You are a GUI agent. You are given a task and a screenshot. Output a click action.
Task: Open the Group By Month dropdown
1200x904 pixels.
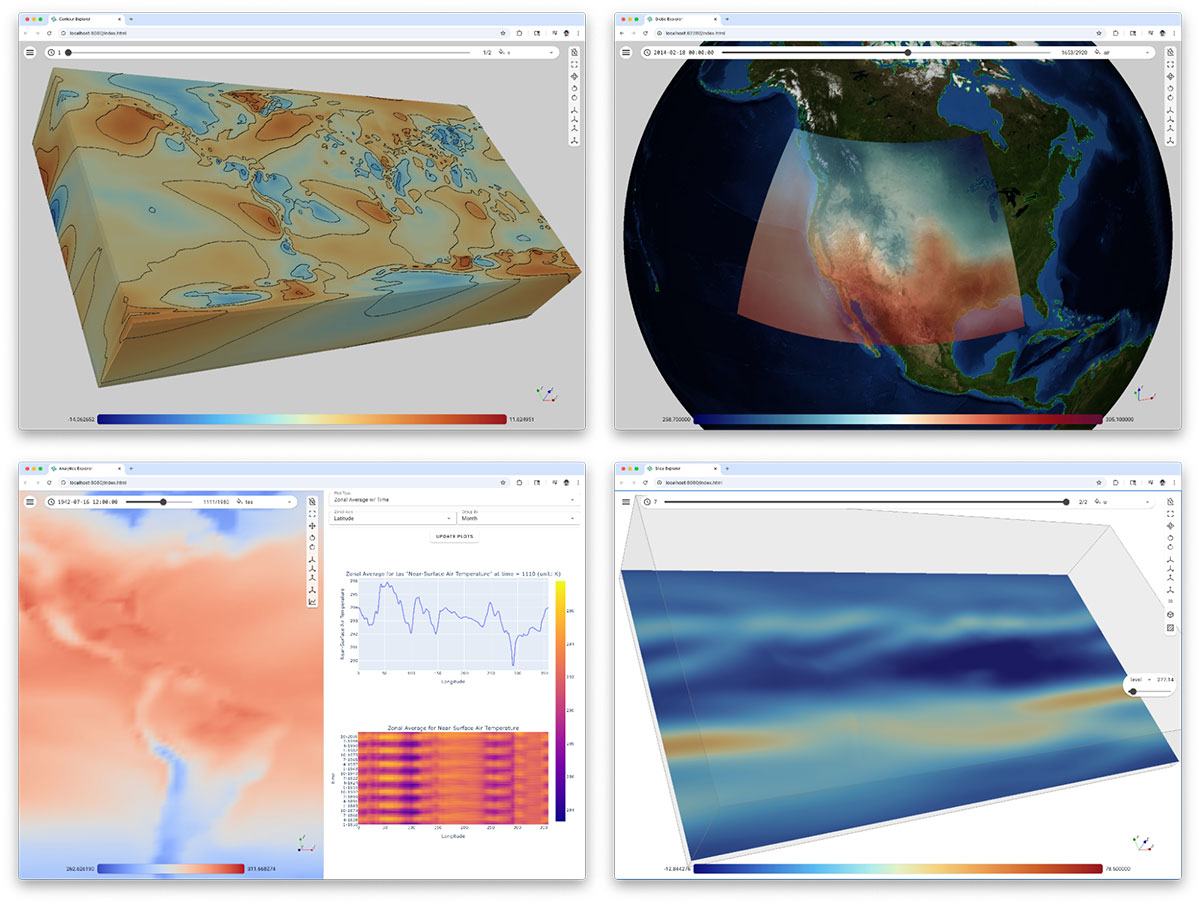(x=518, y=518)
